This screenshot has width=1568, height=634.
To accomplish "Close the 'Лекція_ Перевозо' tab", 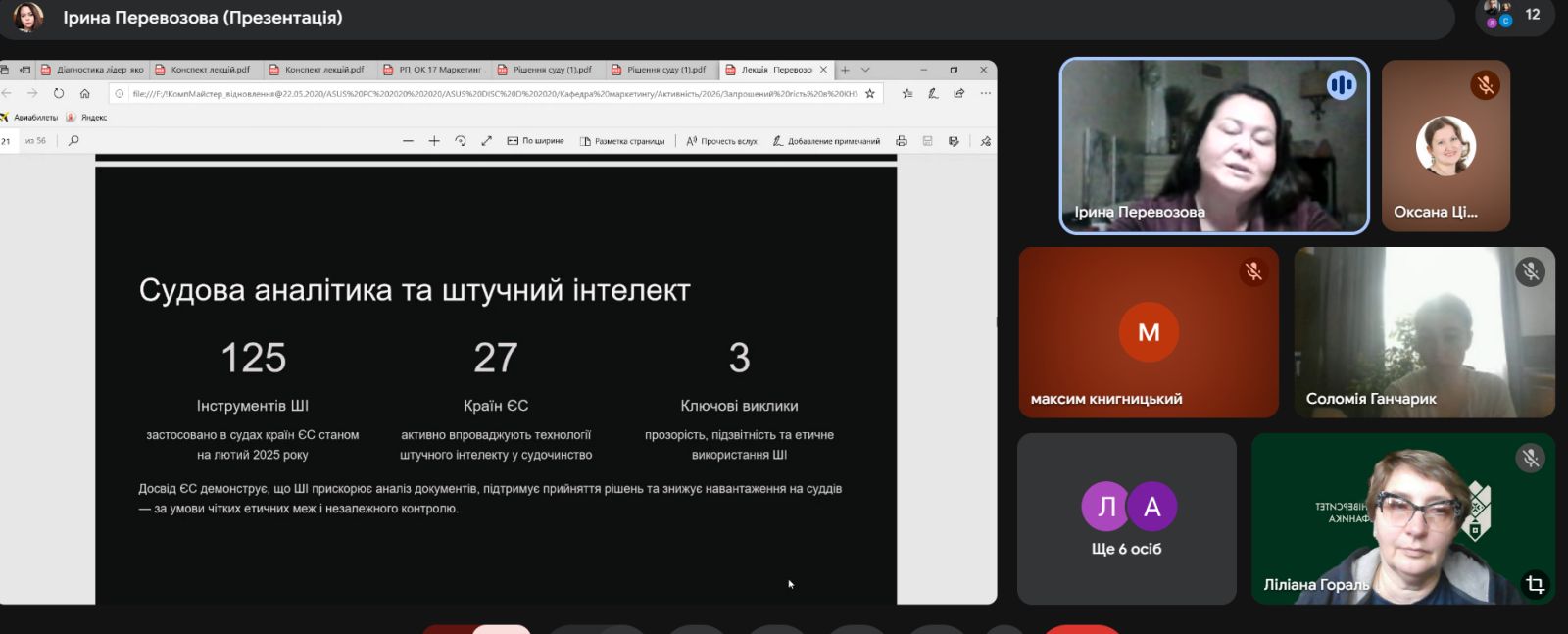I will [823, 70].
